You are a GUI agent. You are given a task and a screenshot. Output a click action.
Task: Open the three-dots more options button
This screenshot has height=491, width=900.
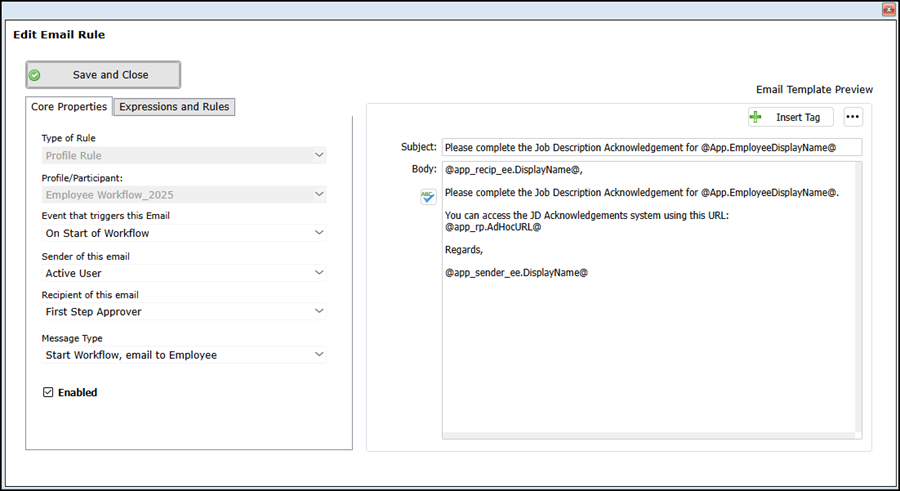tap(852, 117)
